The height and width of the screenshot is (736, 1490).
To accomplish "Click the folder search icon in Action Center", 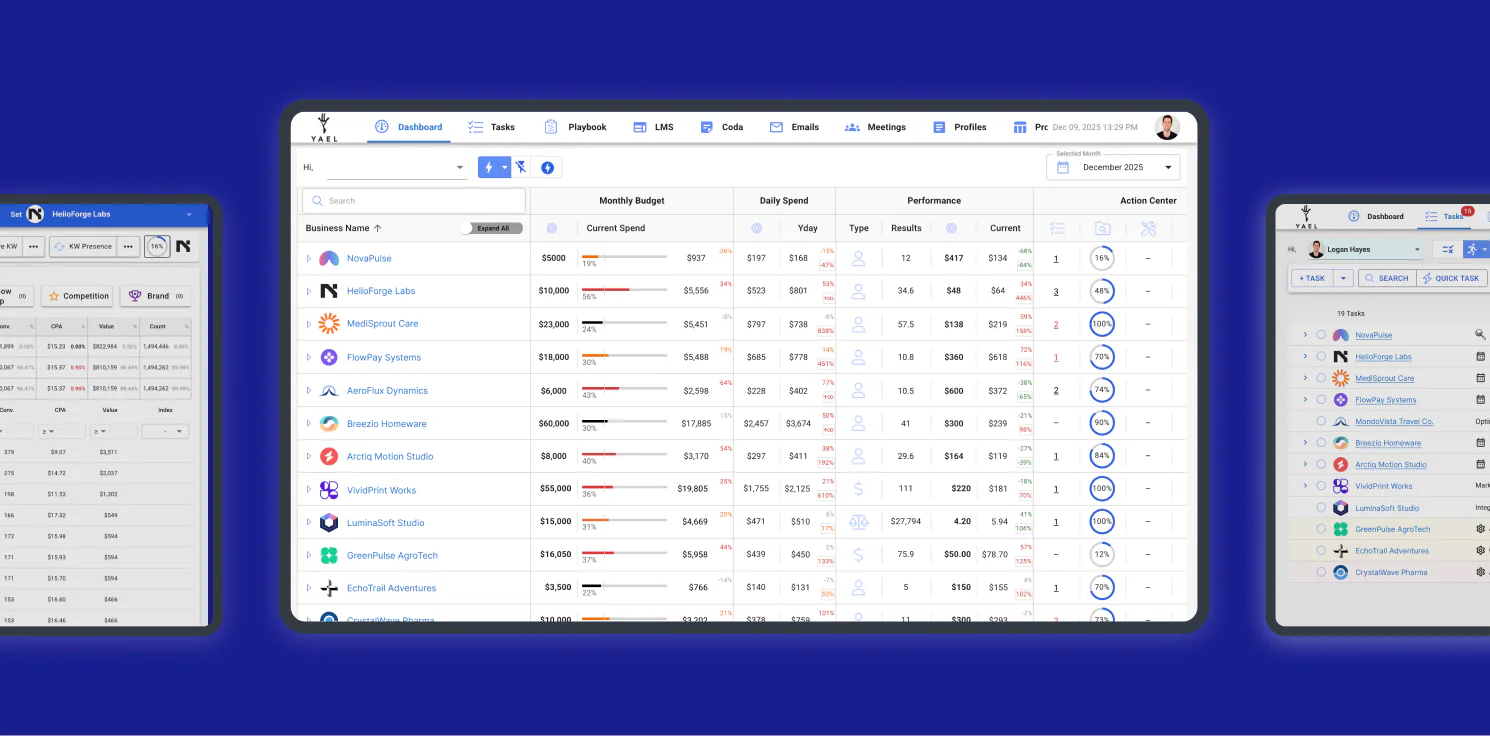I will (1102, 228).
